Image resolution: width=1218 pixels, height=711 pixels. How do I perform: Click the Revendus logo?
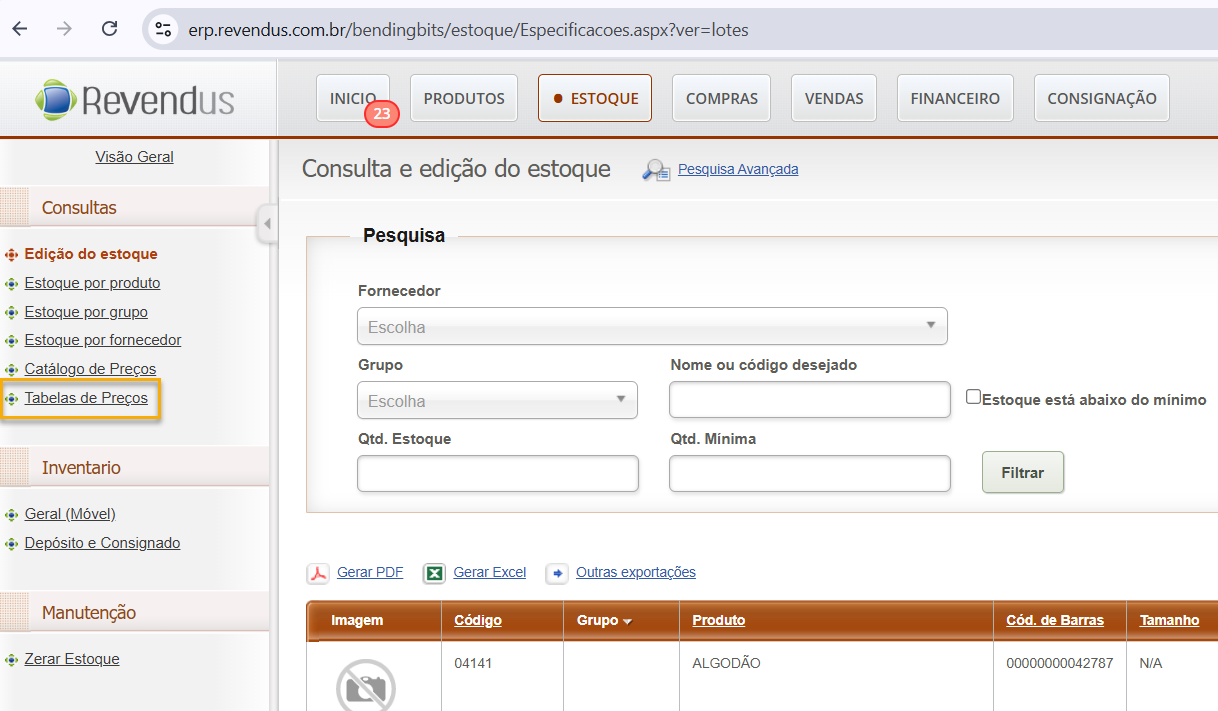135,100
